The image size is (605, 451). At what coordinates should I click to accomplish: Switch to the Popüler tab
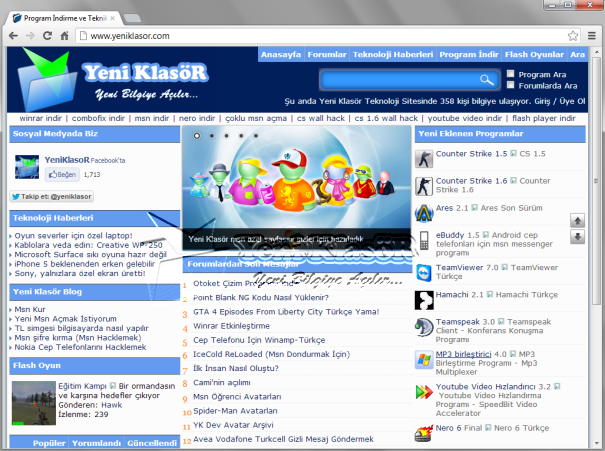tap(50, 443)
